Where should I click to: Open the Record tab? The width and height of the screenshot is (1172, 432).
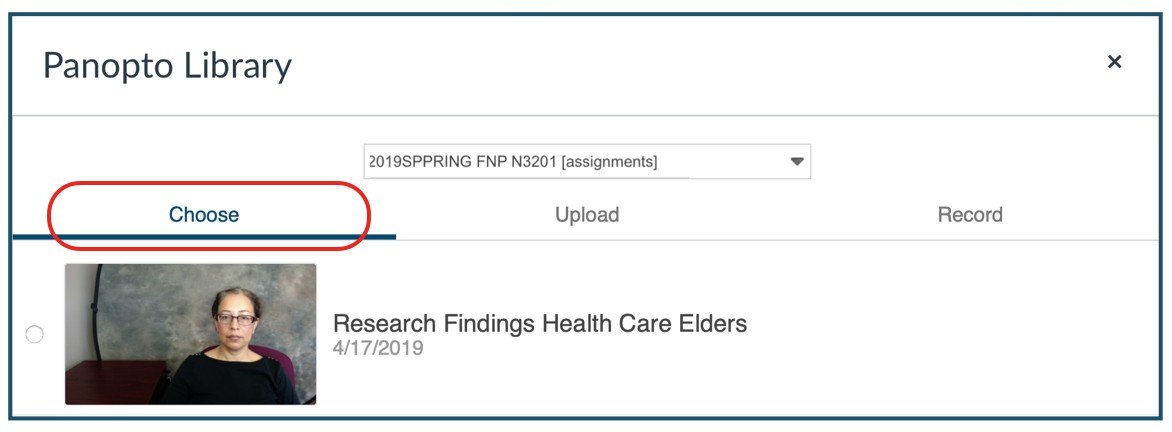coord(969,215)
